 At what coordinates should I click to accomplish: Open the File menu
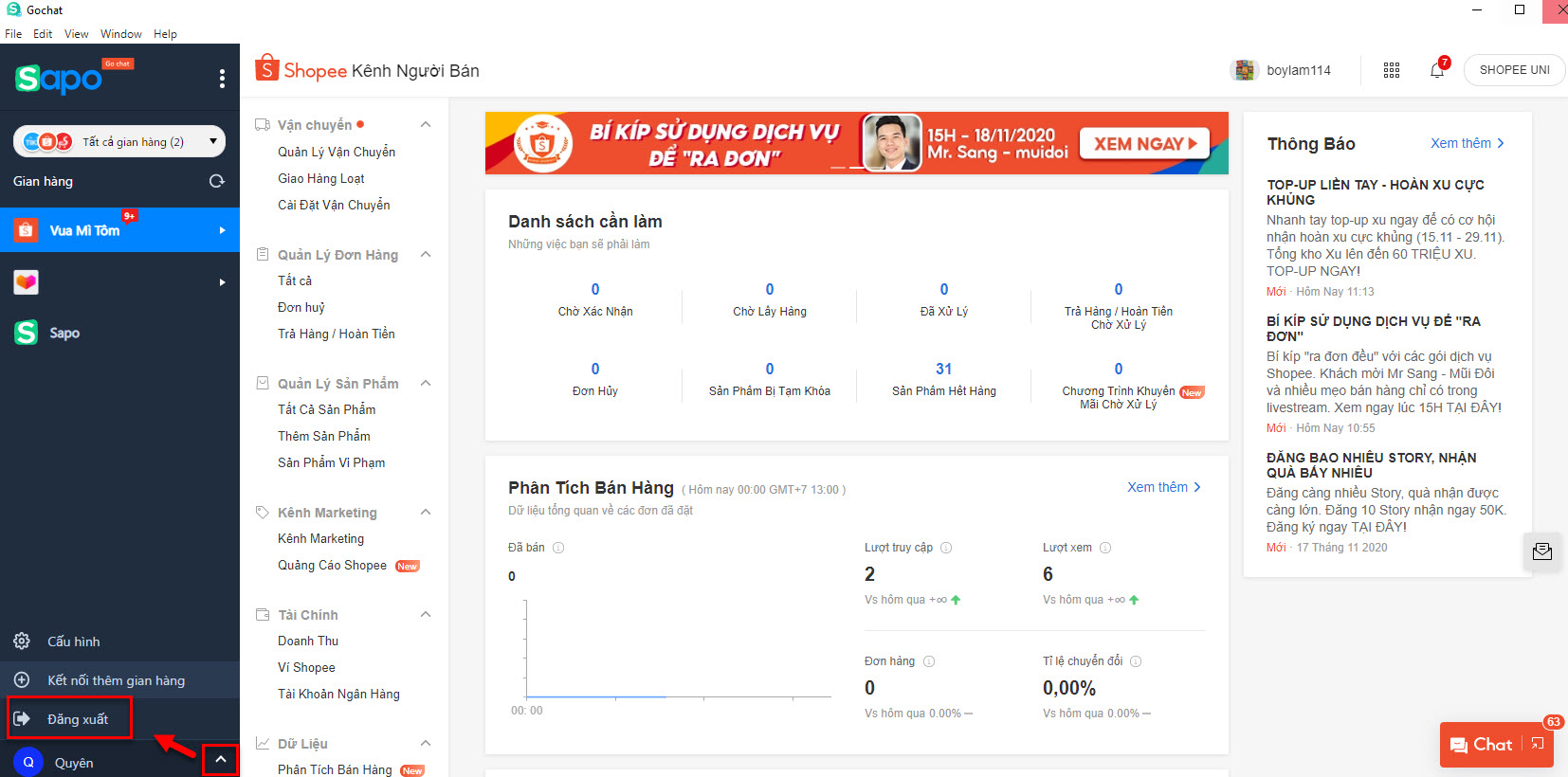pos(13,34)
